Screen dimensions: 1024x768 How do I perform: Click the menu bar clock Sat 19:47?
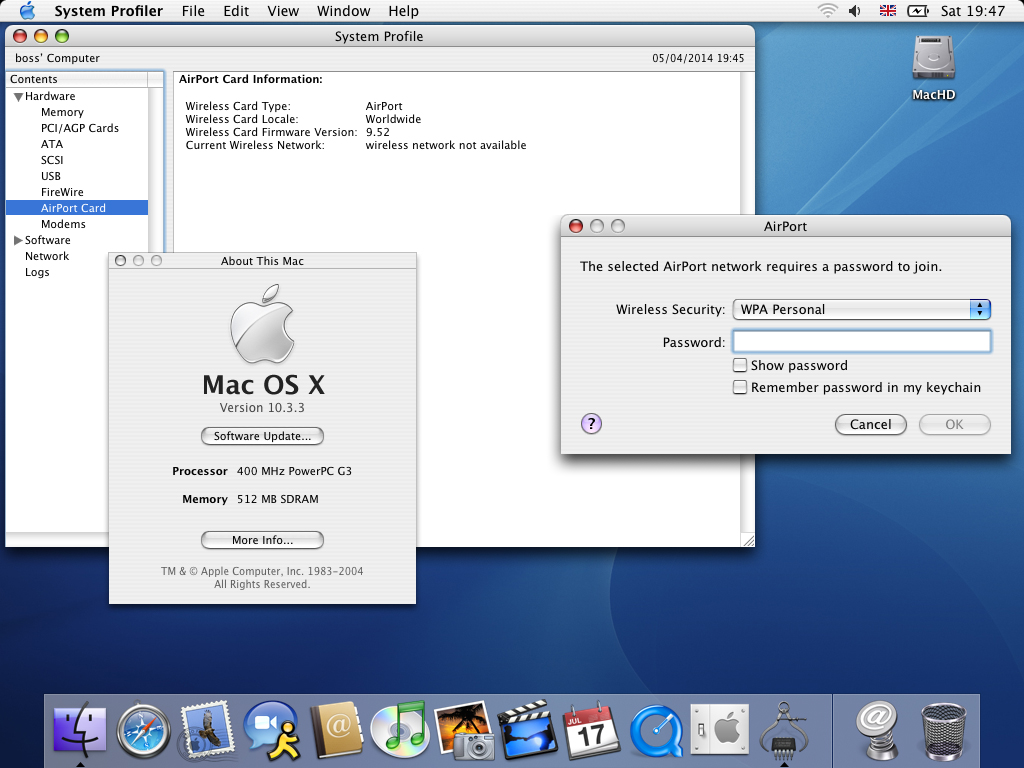(x=972, y=11)
